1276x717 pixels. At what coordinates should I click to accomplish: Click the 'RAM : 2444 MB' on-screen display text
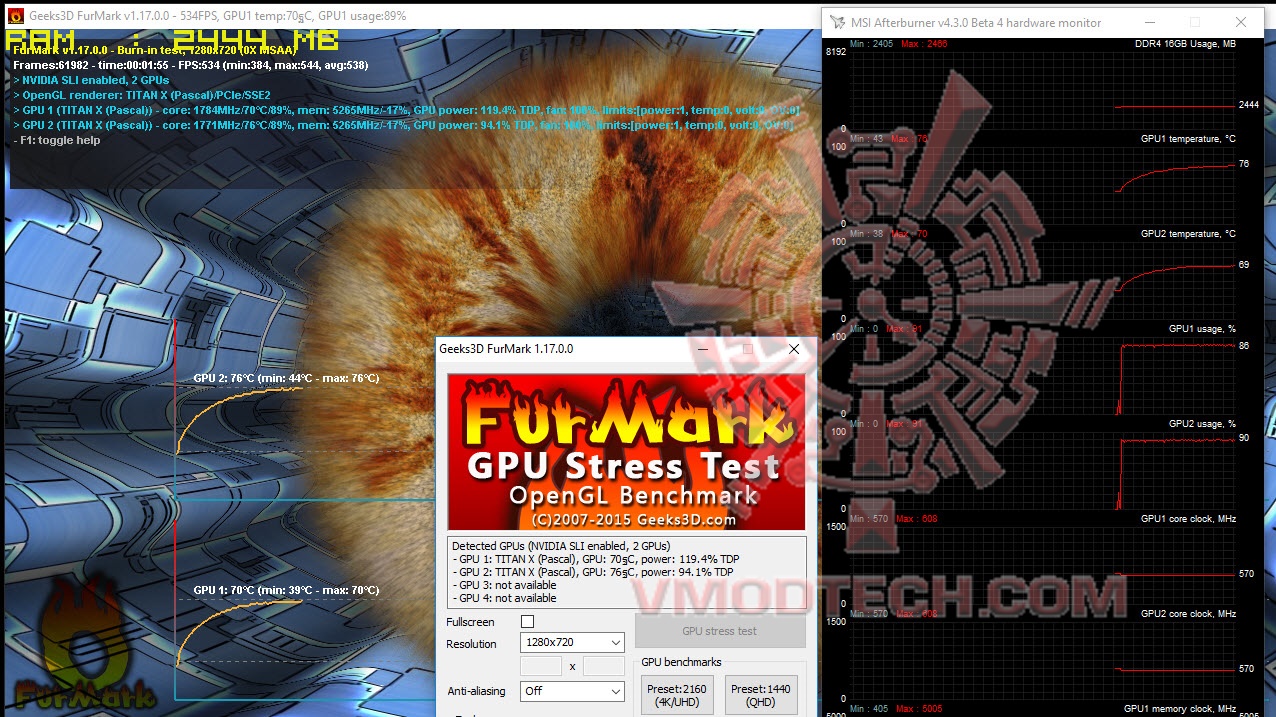pyautogui.click(x=173, y=41)
